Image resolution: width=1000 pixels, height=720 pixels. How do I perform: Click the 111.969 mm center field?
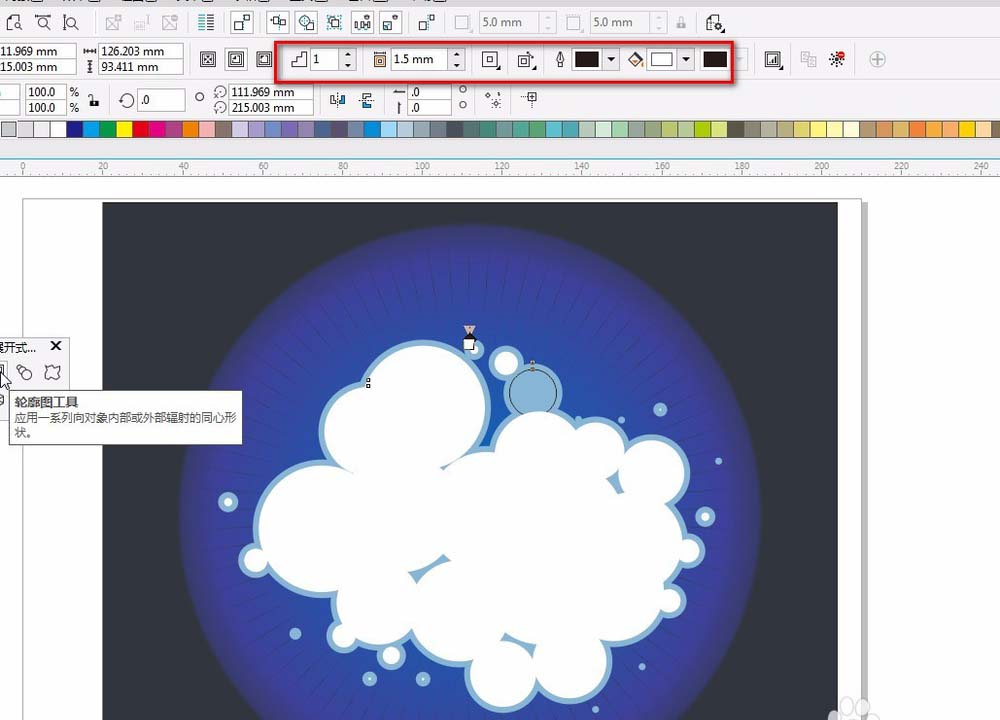point(271,92)
